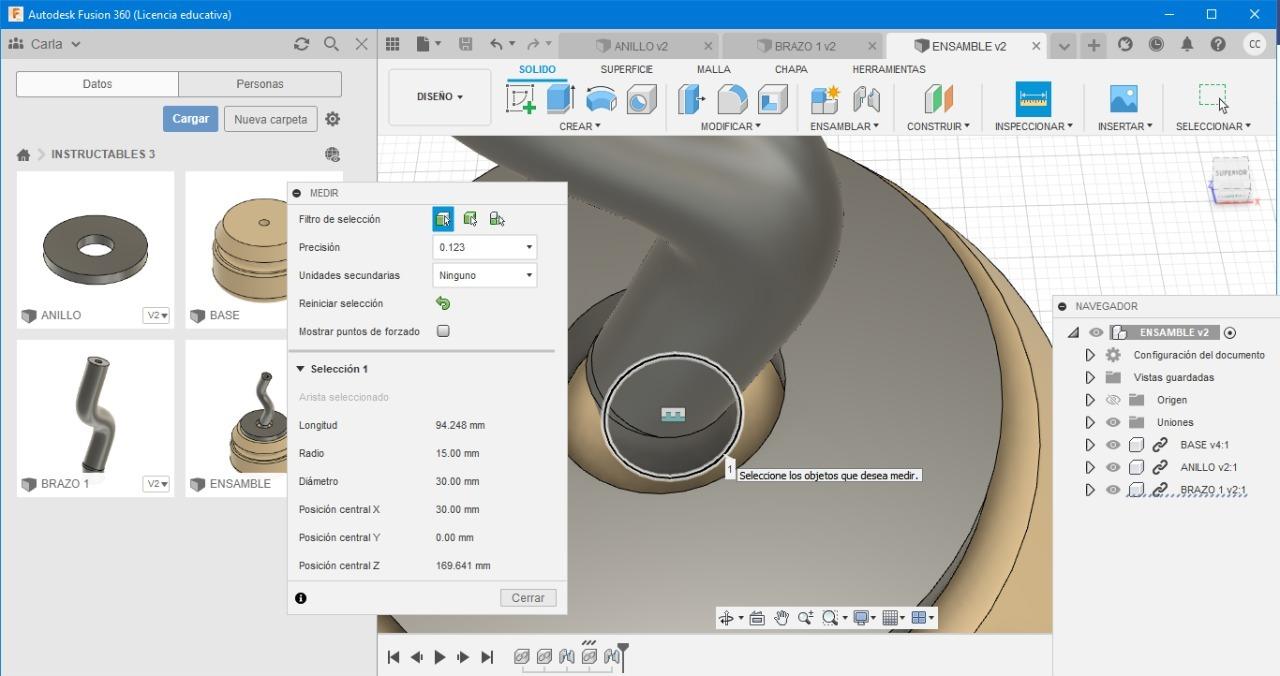Click the Nueva carpeta button
Image resolution: width=1280 pixels, height=676 pixels.
pyautogui.click(x=271, y=119)
